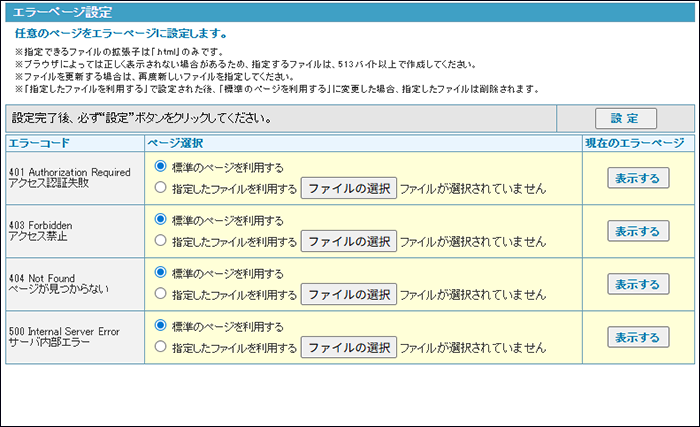The width and height of the screenshot is (700, 427).
Task: Click the エラーコード column header
Action: click(39, 144)
